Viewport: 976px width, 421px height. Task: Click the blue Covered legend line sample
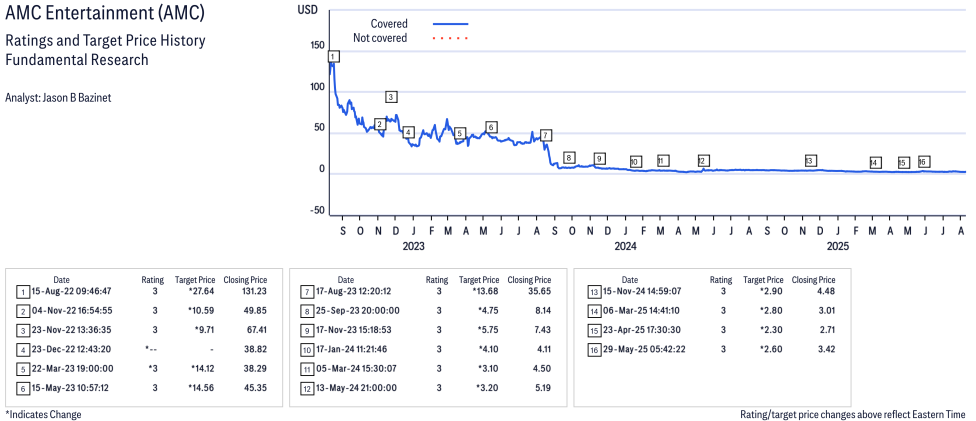(x=450, y=24)
